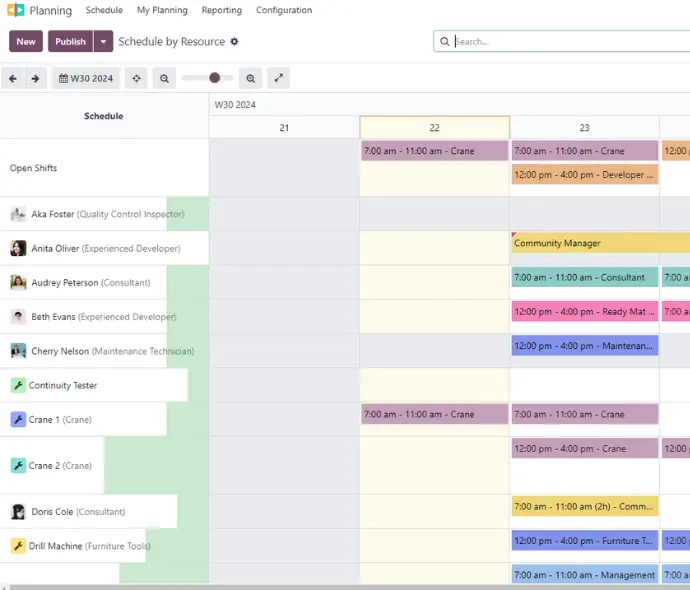The image size is (690, 590).
Task: Expand the Publish dropdown arrow
Action: (103, 41)
